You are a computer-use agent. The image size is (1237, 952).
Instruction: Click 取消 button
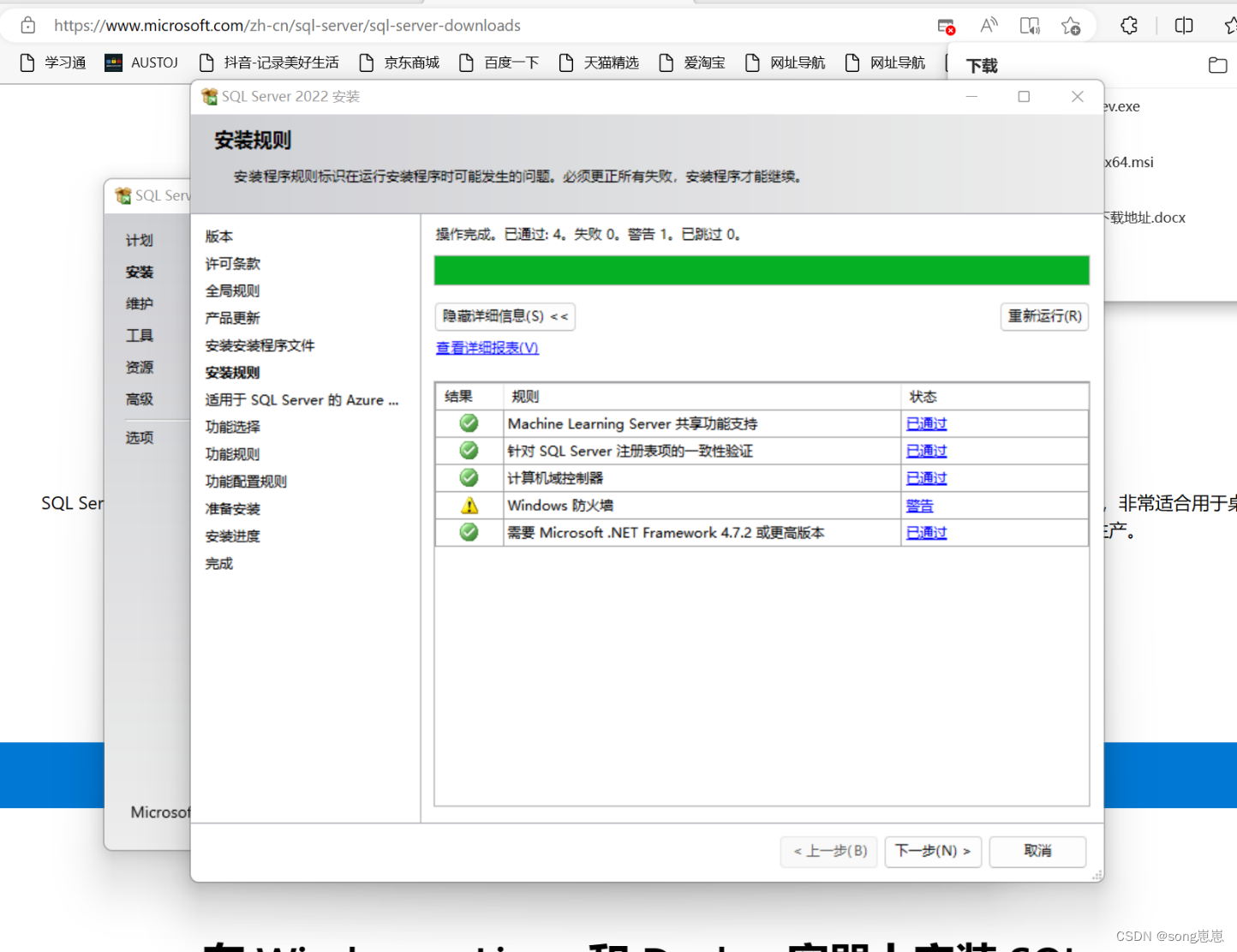1037,851
